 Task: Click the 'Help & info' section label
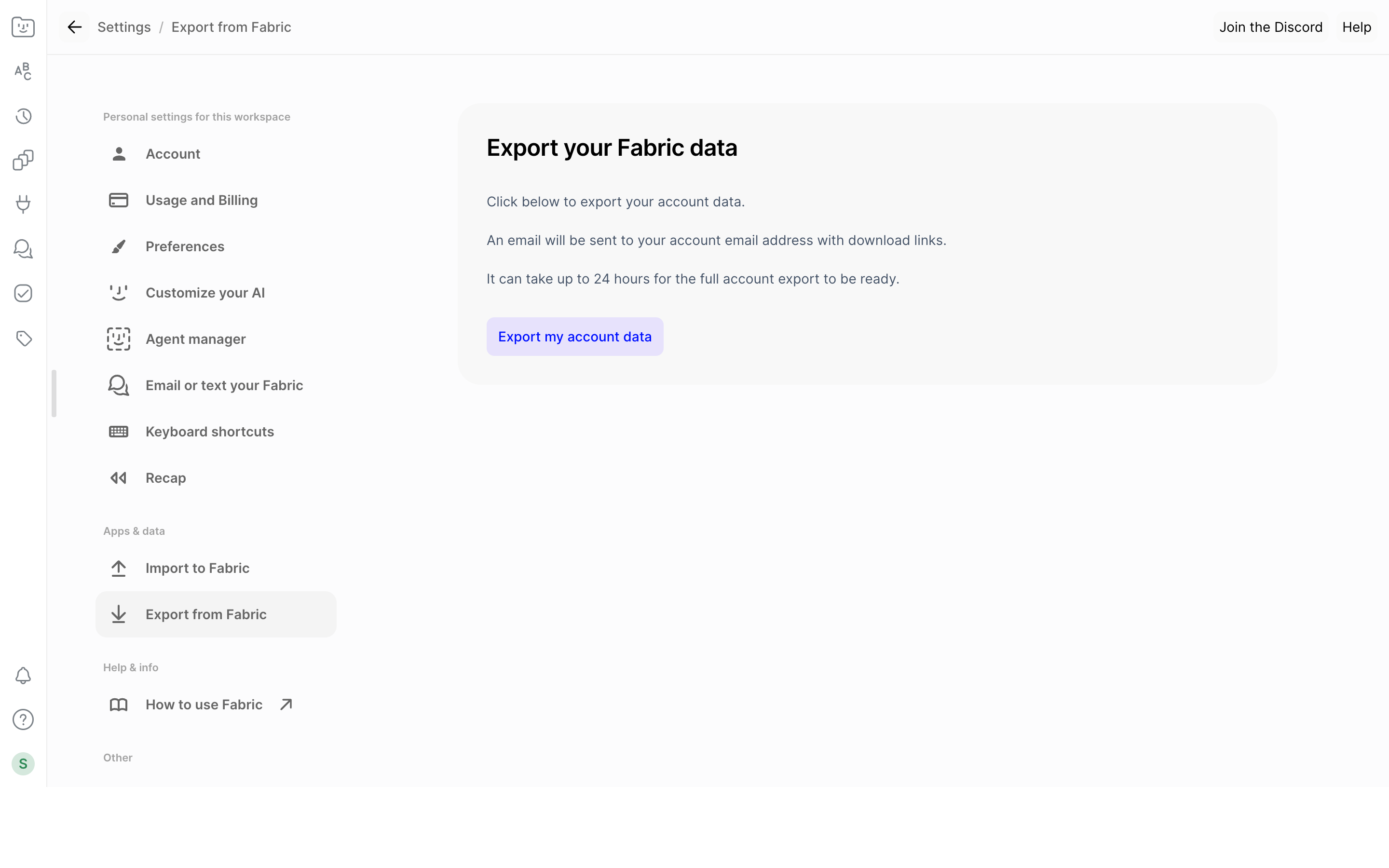131,668
